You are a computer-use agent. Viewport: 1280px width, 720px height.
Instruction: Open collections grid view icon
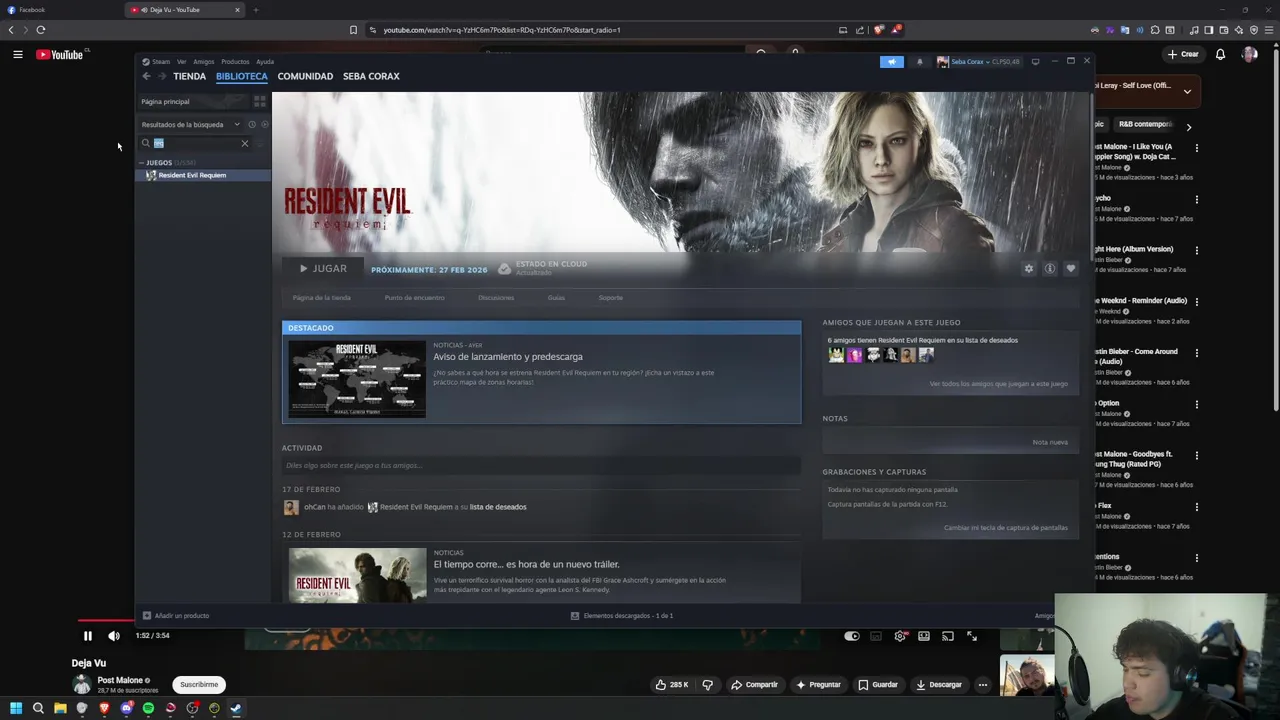(x=260, y=101)
